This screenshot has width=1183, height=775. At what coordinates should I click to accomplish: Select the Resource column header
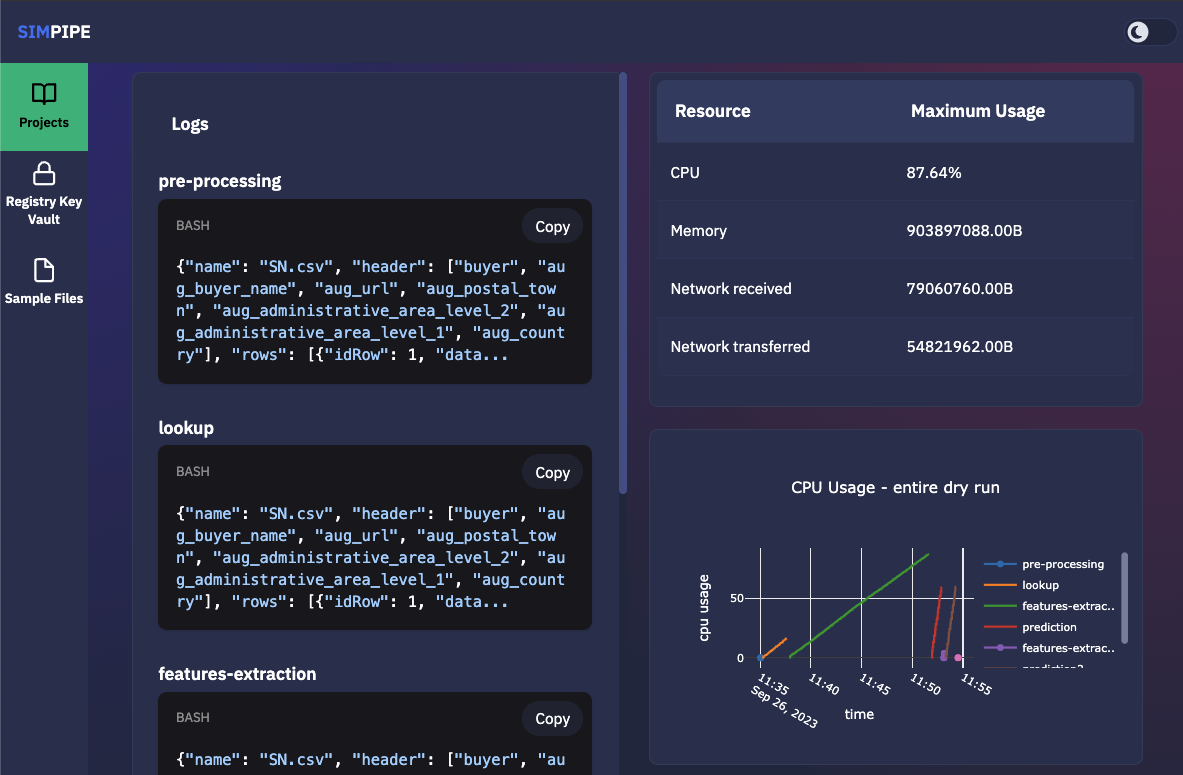pos(713,111)
